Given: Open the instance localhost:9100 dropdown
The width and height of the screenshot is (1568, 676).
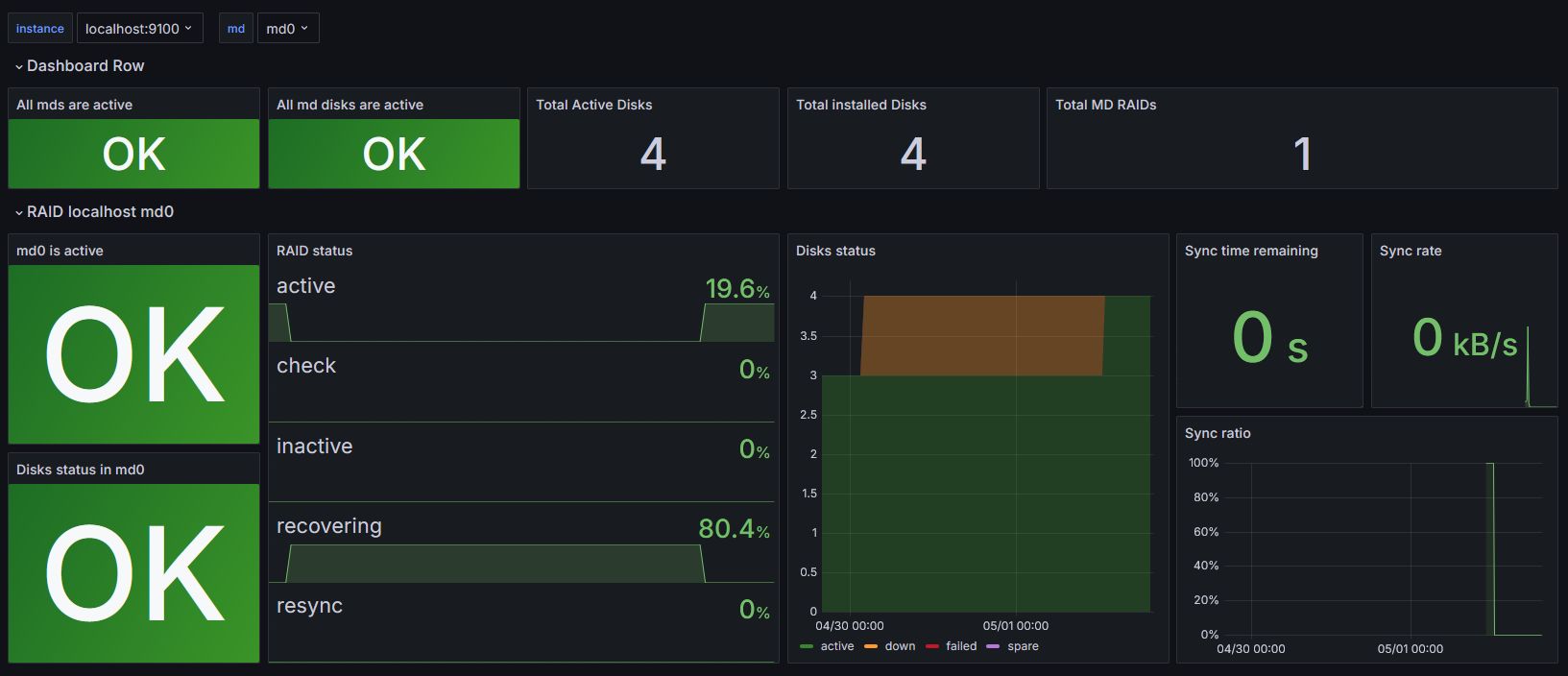Looking at the screenshot, I should pyautogui.click(x=139, y=29).
